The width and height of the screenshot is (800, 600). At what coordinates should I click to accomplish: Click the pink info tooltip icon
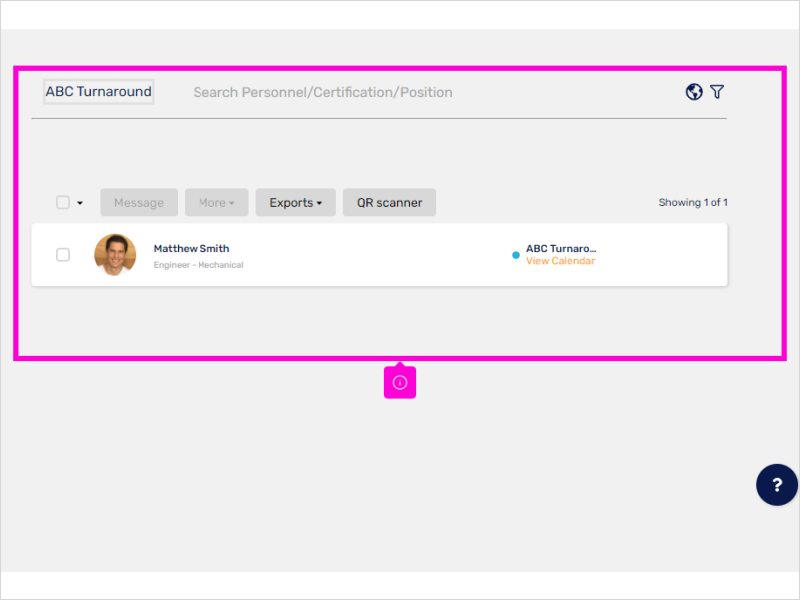(x=400, y=382)
